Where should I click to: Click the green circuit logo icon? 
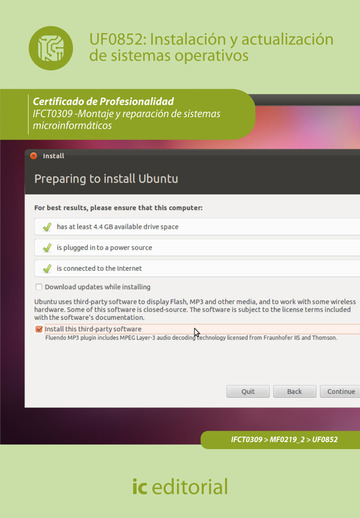51,48
